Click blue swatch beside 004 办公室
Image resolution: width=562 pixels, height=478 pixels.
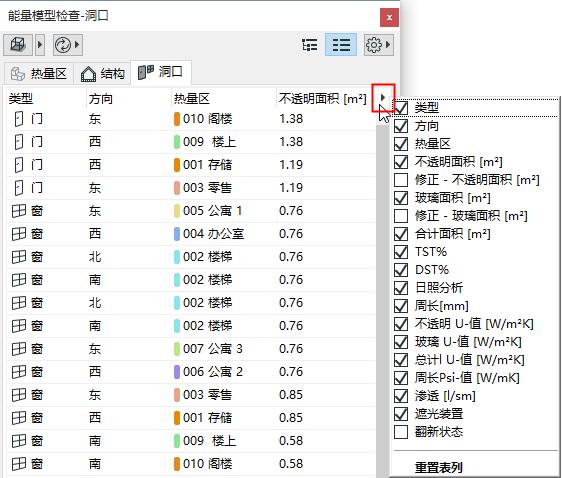click(177, 234)
